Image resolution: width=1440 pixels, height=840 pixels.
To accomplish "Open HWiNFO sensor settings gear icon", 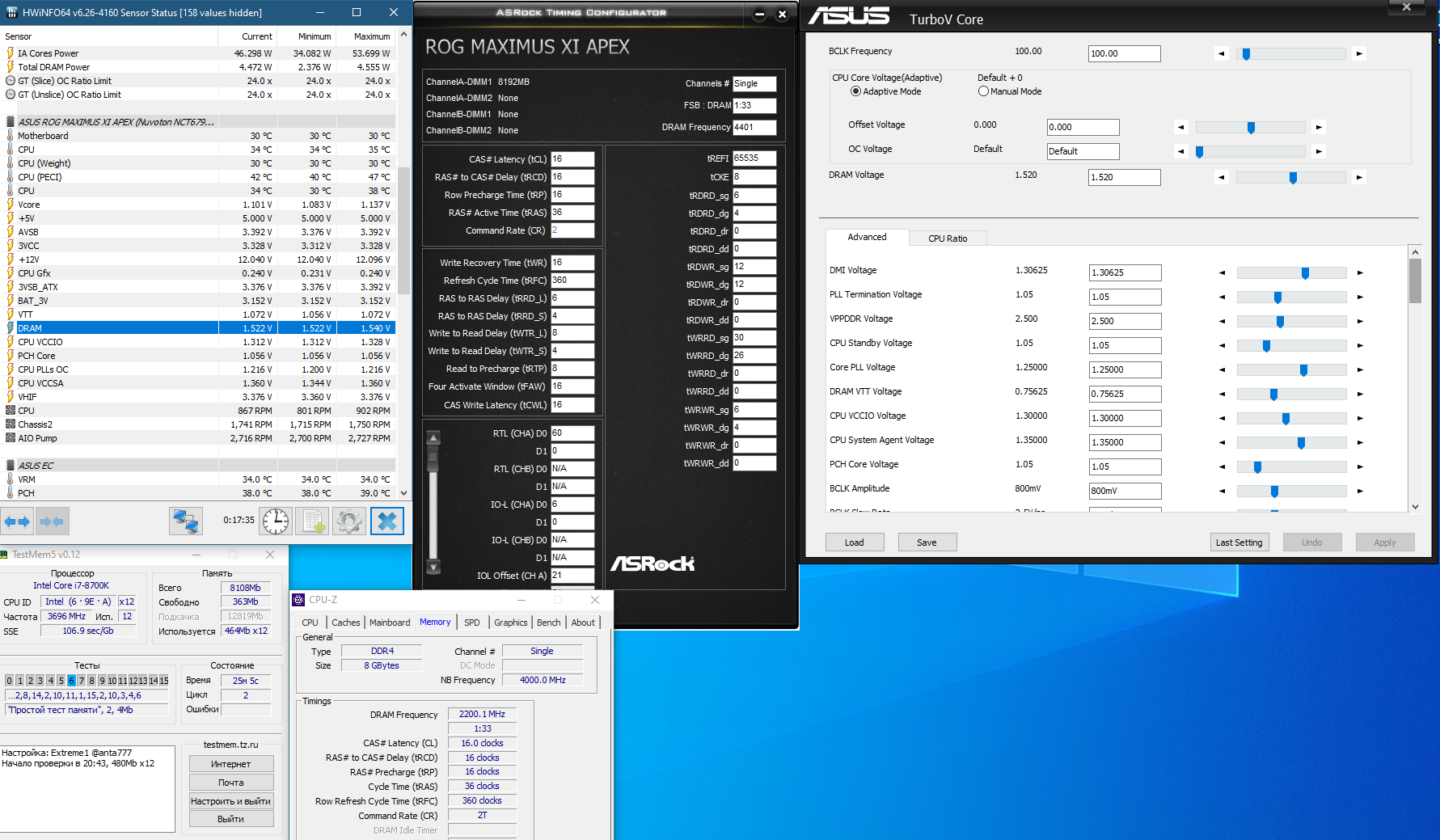I will pos(350,521).
